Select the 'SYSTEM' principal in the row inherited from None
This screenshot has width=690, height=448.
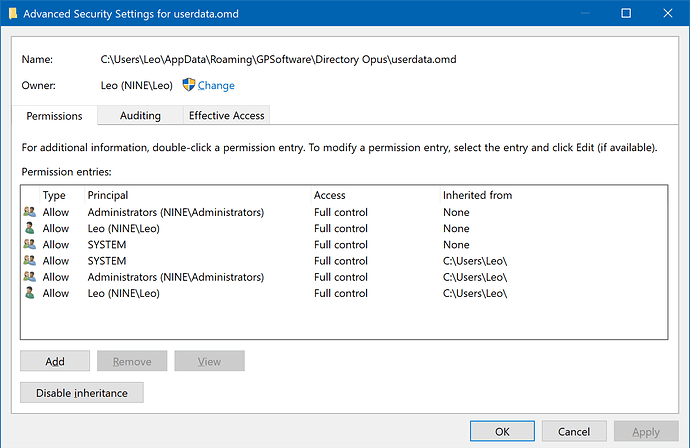pyautogui.click(x=107, y=245)
